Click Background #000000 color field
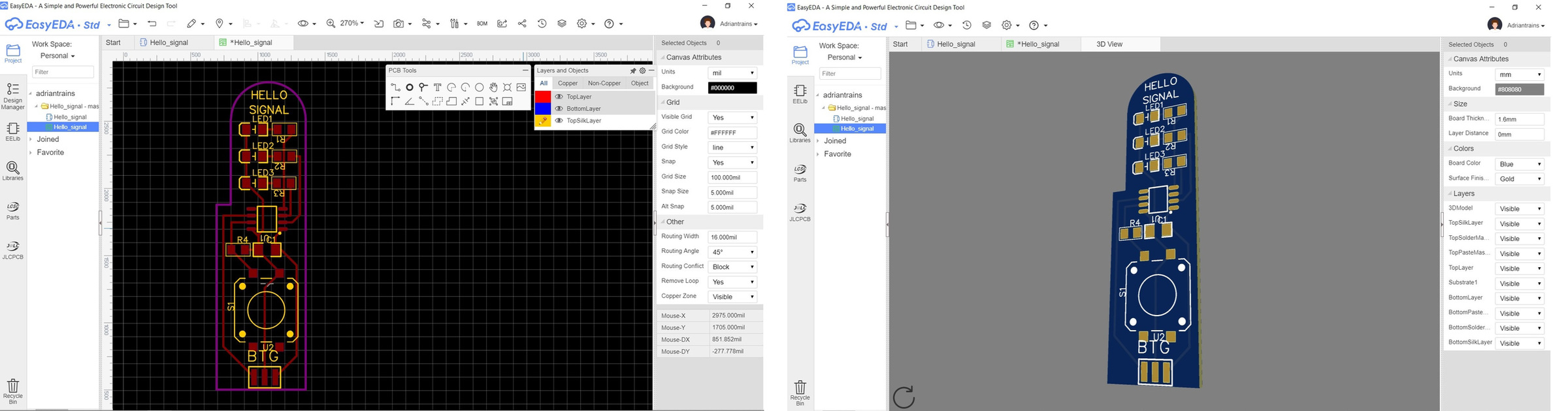 click(x=732, y=88)
